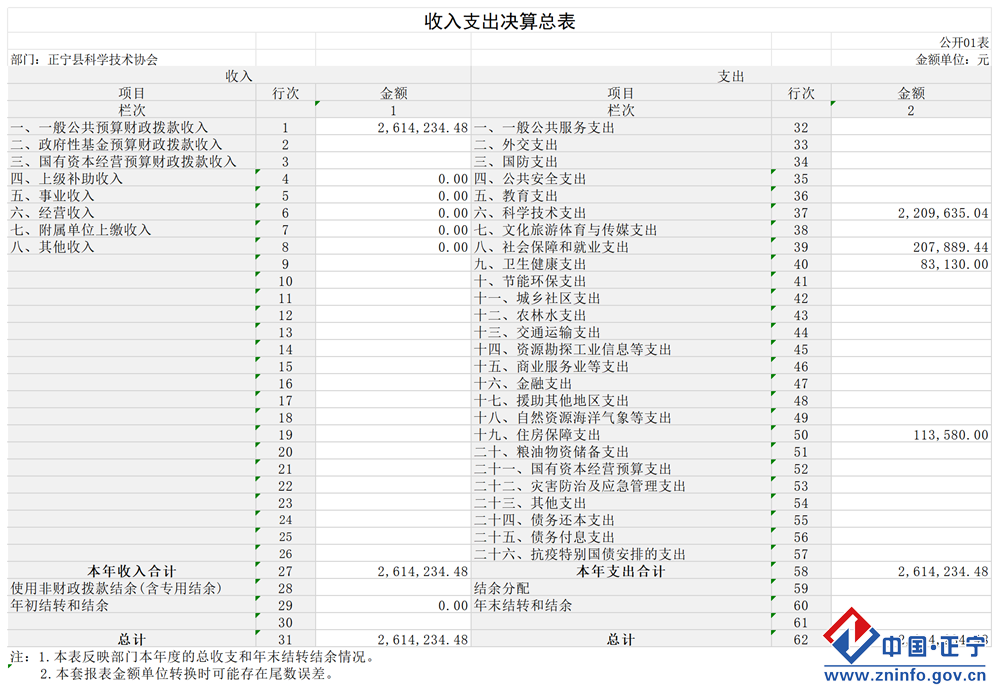The width and height of the screenshot is (999, 687).
Task: Select the 本年收入合计 cell
Action: click(x=131, y=572)
